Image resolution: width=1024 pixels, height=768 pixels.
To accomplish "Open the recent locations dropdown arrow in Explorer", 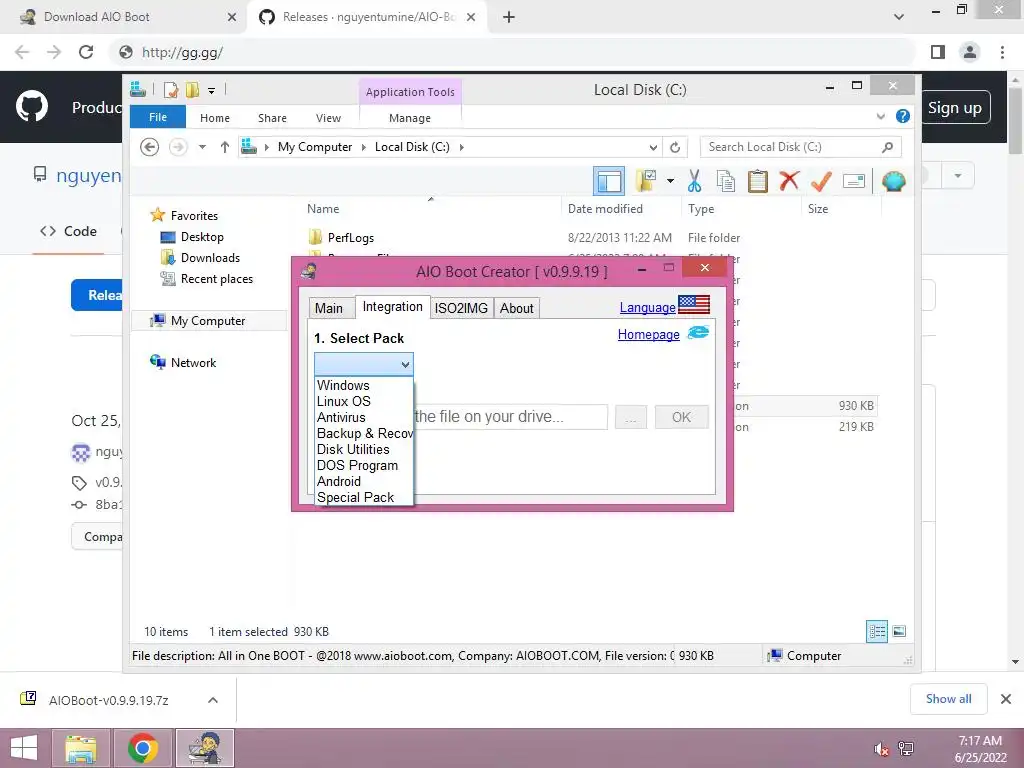I will click(202, 147).
